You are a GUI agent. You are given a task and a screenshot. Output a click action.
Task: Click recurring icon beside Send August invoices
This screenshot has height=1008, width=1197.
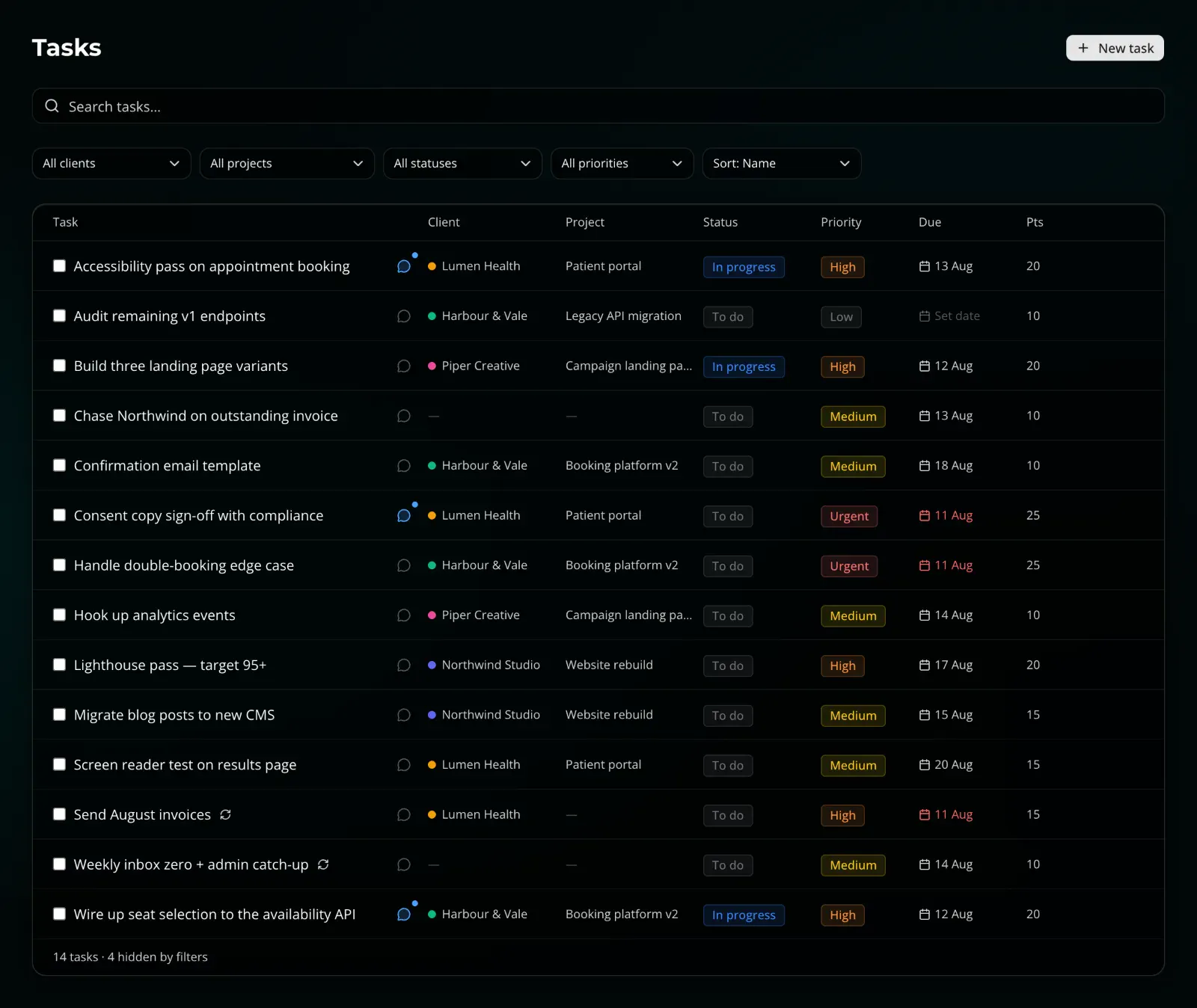tap(225, 814)
